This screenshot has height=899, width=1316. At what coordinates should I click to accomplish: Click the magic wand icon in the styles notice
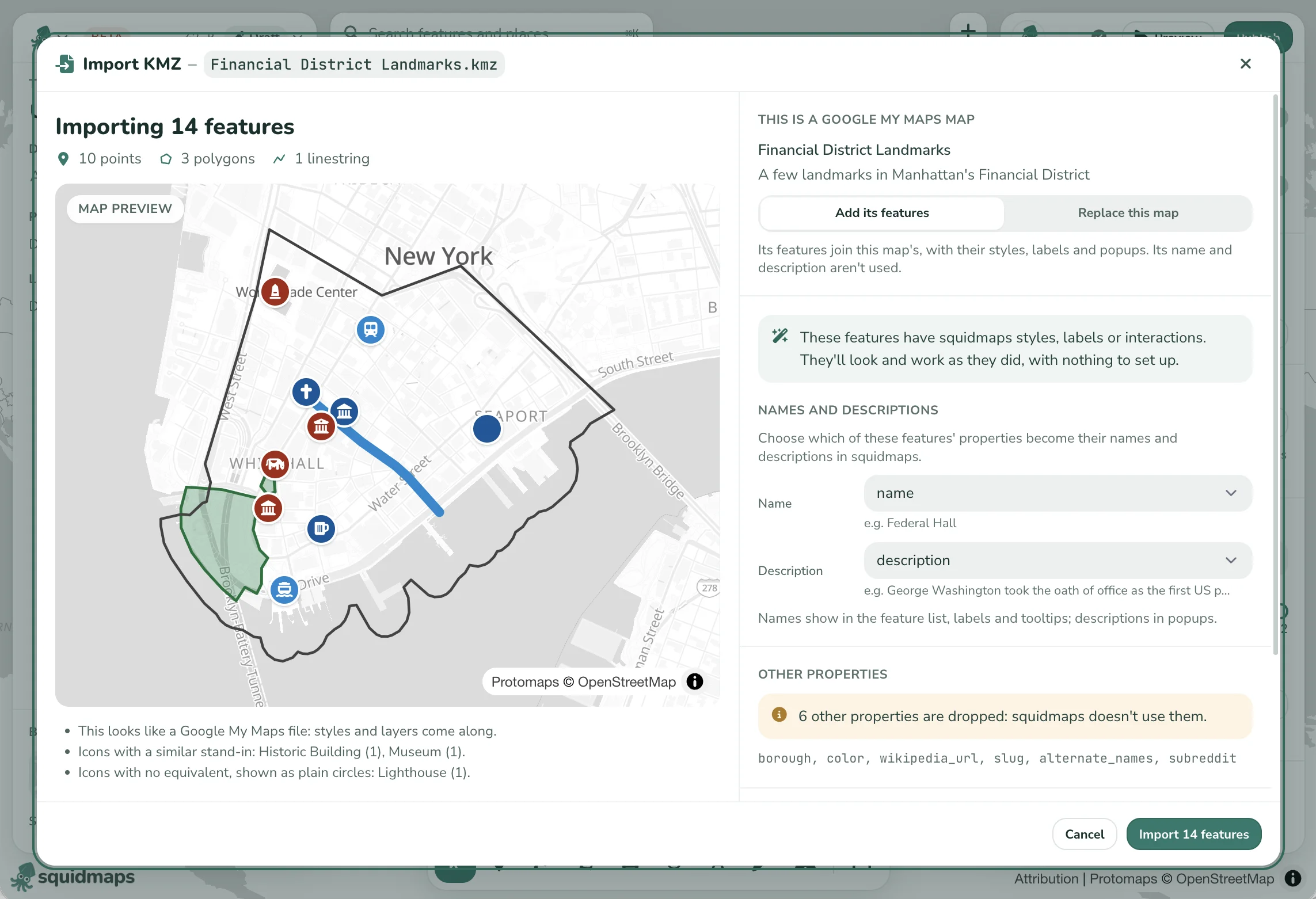click(780, 336)
